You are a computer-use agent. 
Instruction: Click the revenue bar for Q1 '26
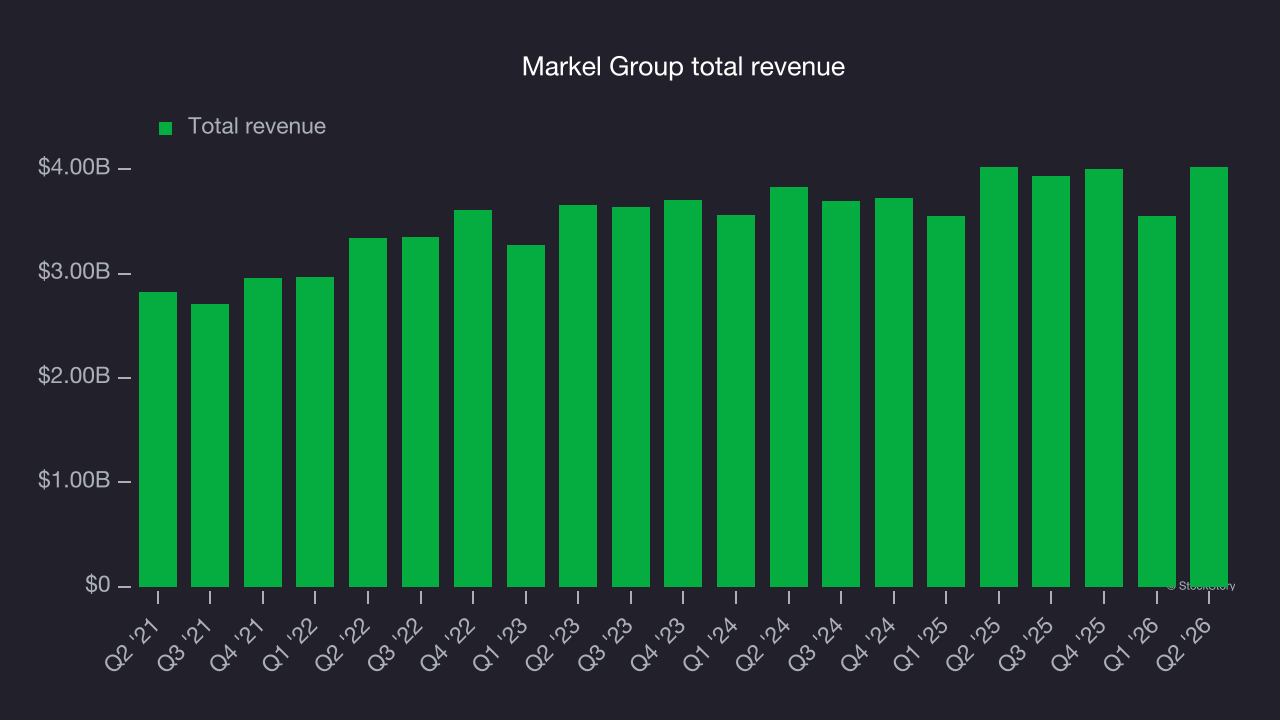(1157, 401)
